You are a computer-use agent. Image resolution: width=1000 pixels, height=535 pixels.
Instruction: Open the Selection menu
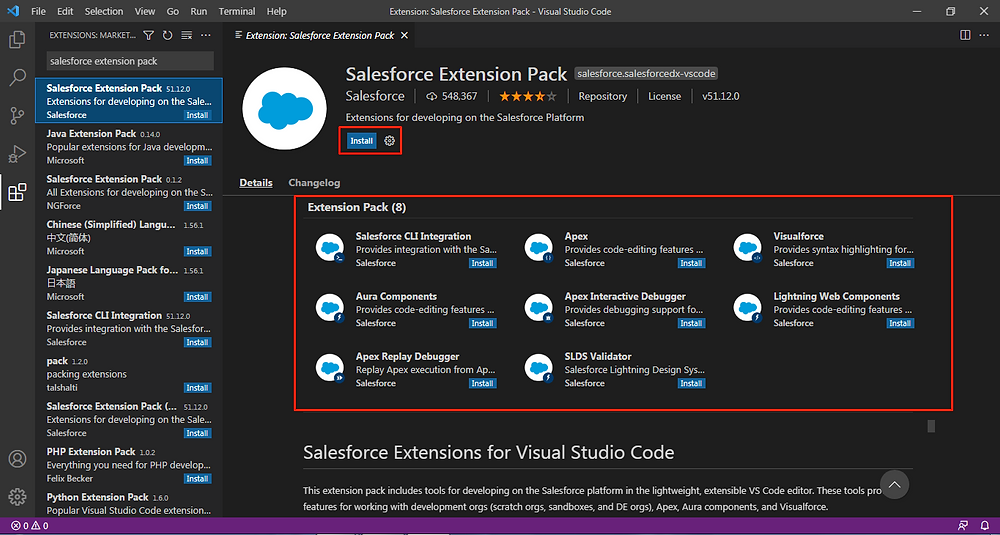pyautogui.click(x=103, y=11)
